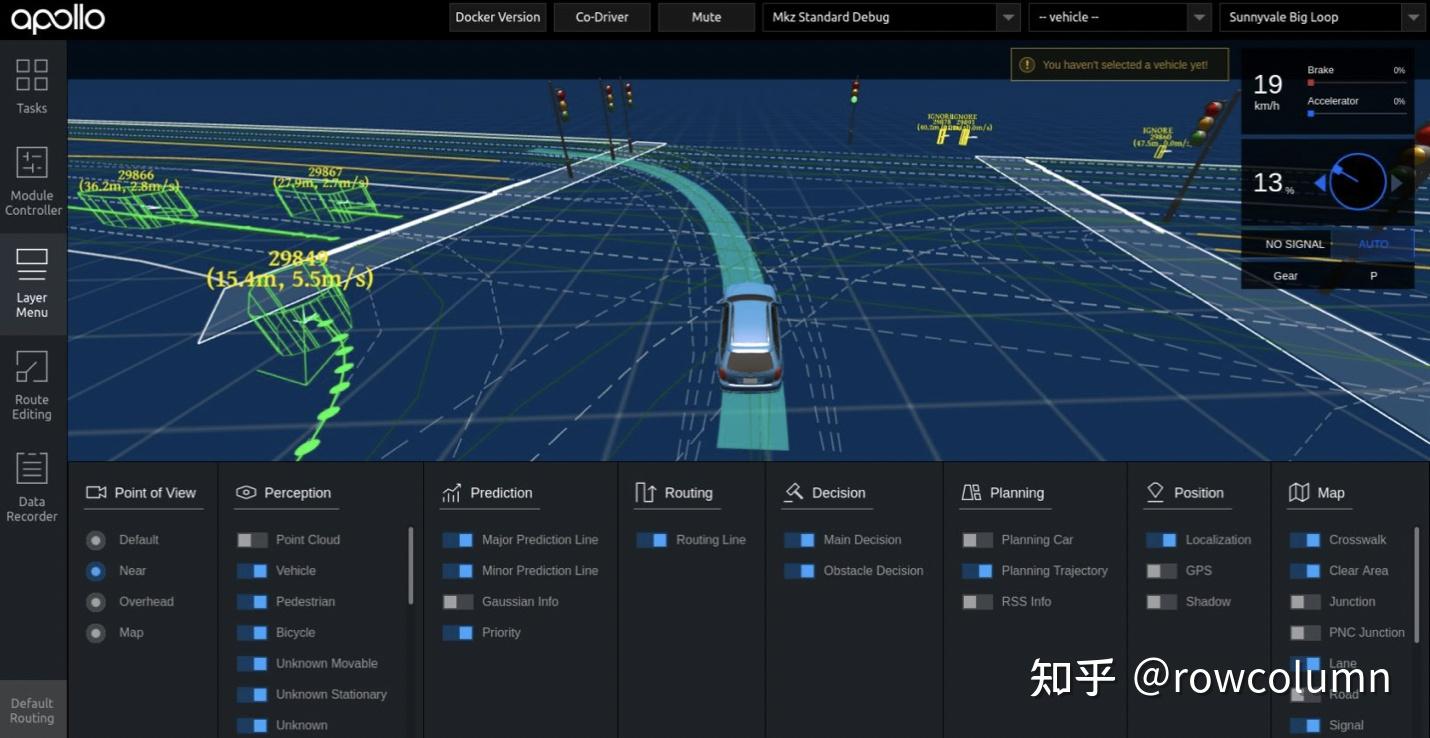Toggle Obstacle Decision layer
Screen dimensions: 1430x738
click(800, 571)
